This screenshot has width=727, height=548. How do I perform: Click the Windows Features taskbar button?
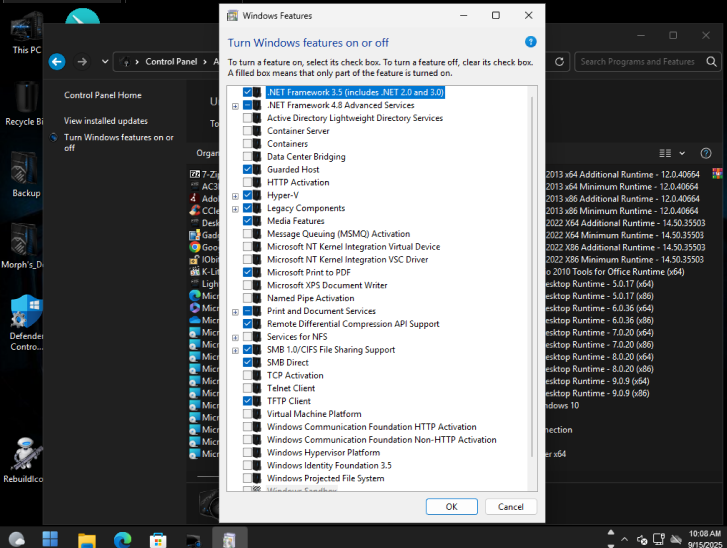pyautogui.click(x=230, y=539)
